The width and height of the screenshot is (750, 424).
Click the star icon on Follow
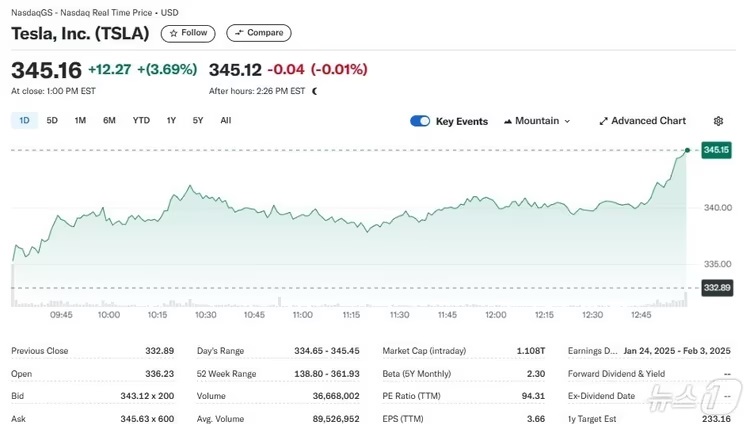(x=173, y=33)
